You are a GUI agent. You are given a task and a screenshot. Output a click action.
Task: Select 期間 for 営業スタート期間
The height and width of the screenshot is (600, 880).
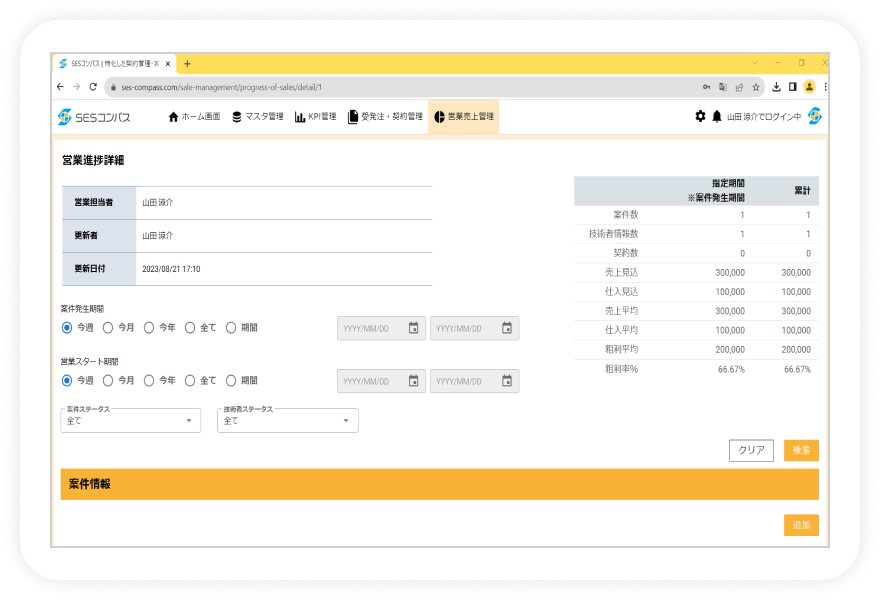(231, 381)
